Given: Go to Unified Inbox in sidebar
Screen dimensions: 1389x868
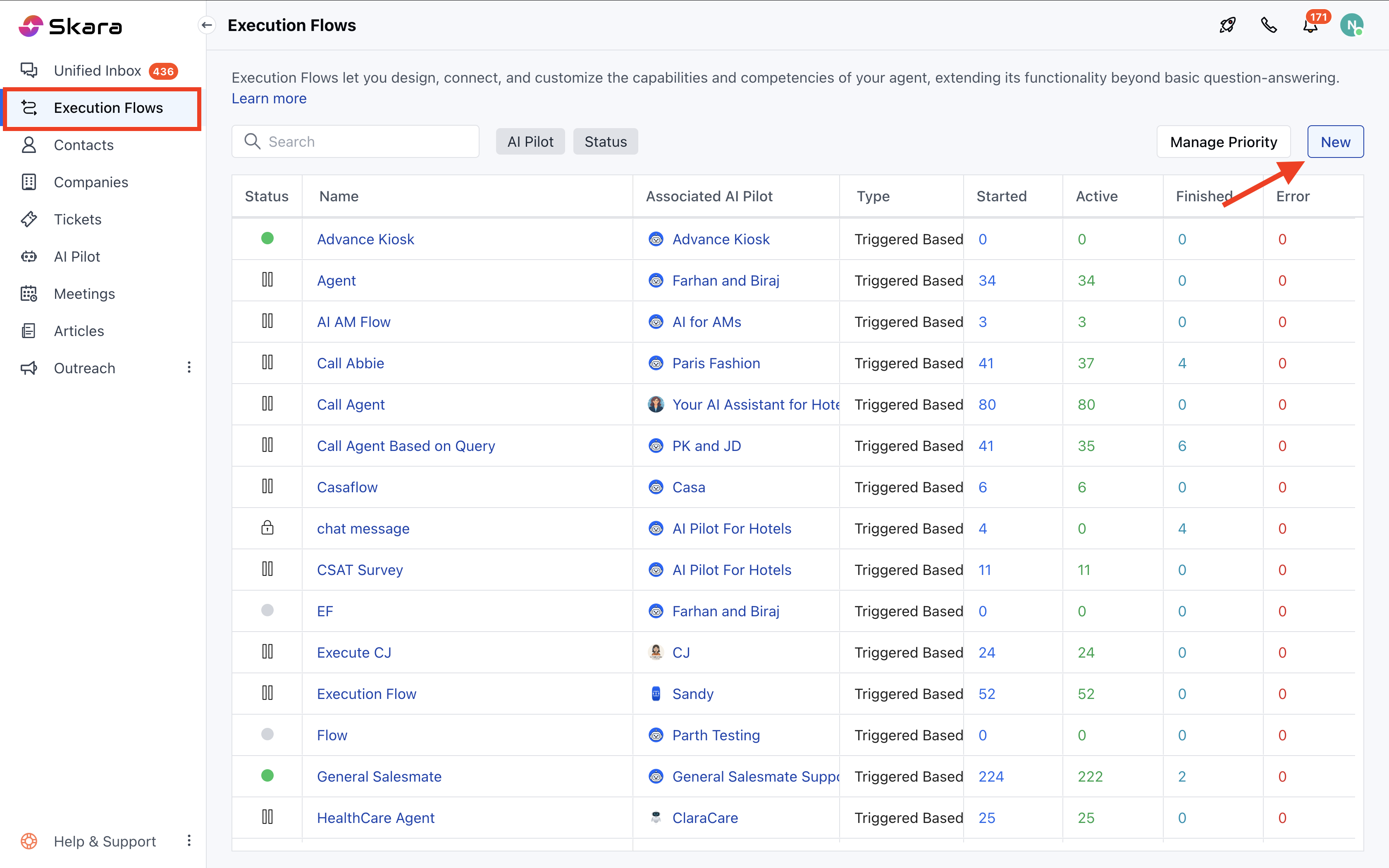Looking at the screenshot, I should click(98, 71).
